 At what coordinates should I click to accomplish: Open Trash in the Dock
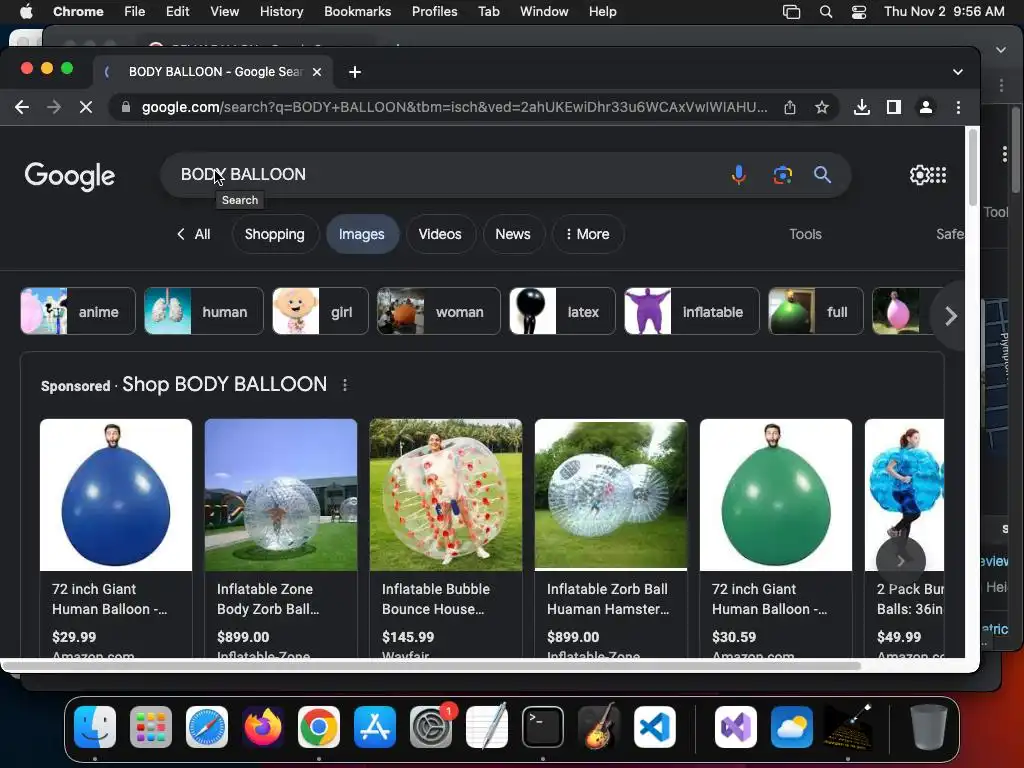(929, 727)
